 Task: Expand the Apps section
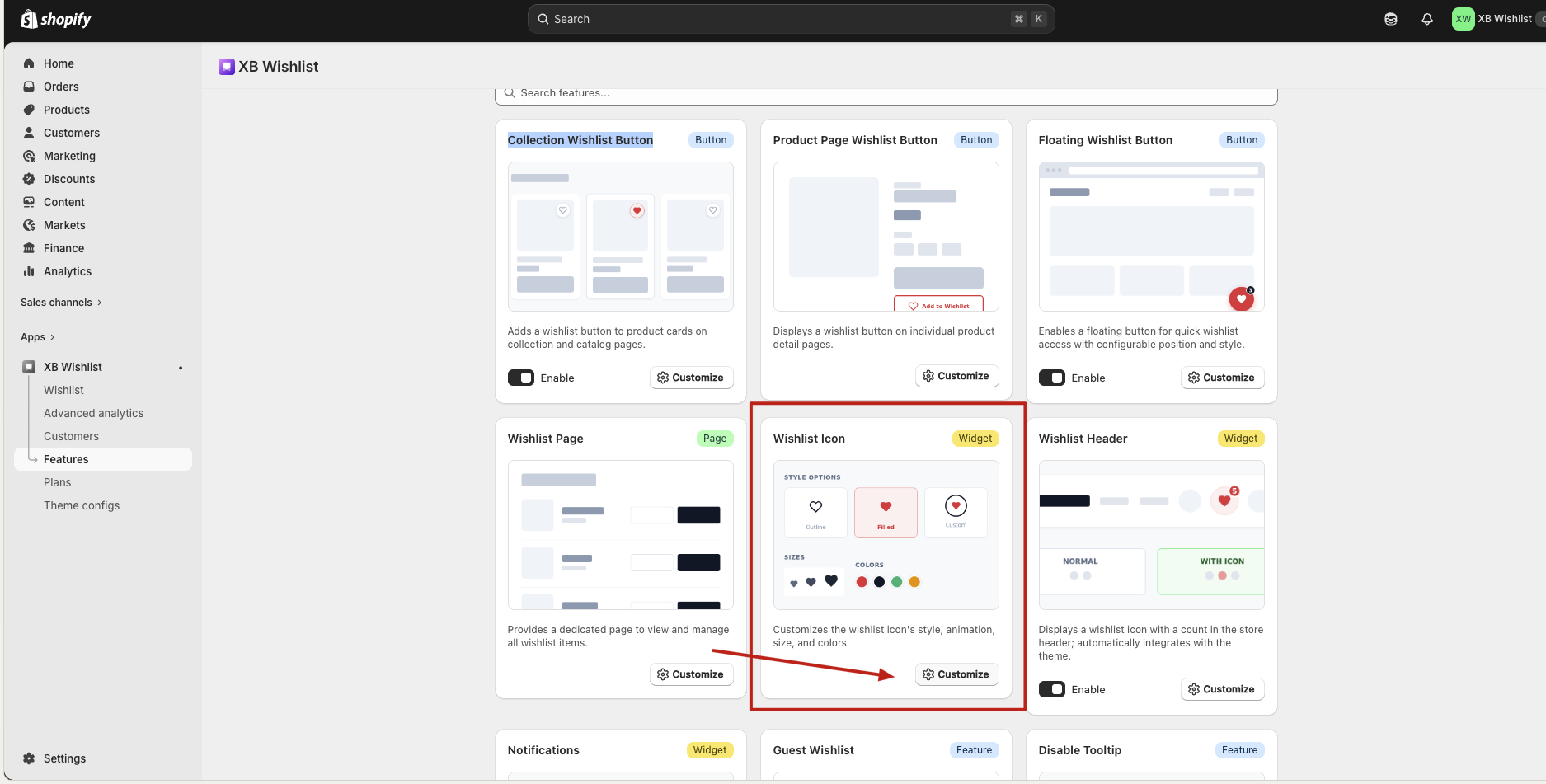point(38,337)
